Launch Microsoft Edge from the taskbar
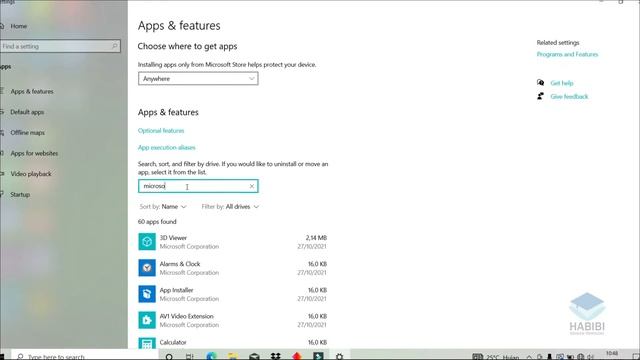The width and height of the screenshot is (640, 360). pyautogui.click(x=211, y=356)
